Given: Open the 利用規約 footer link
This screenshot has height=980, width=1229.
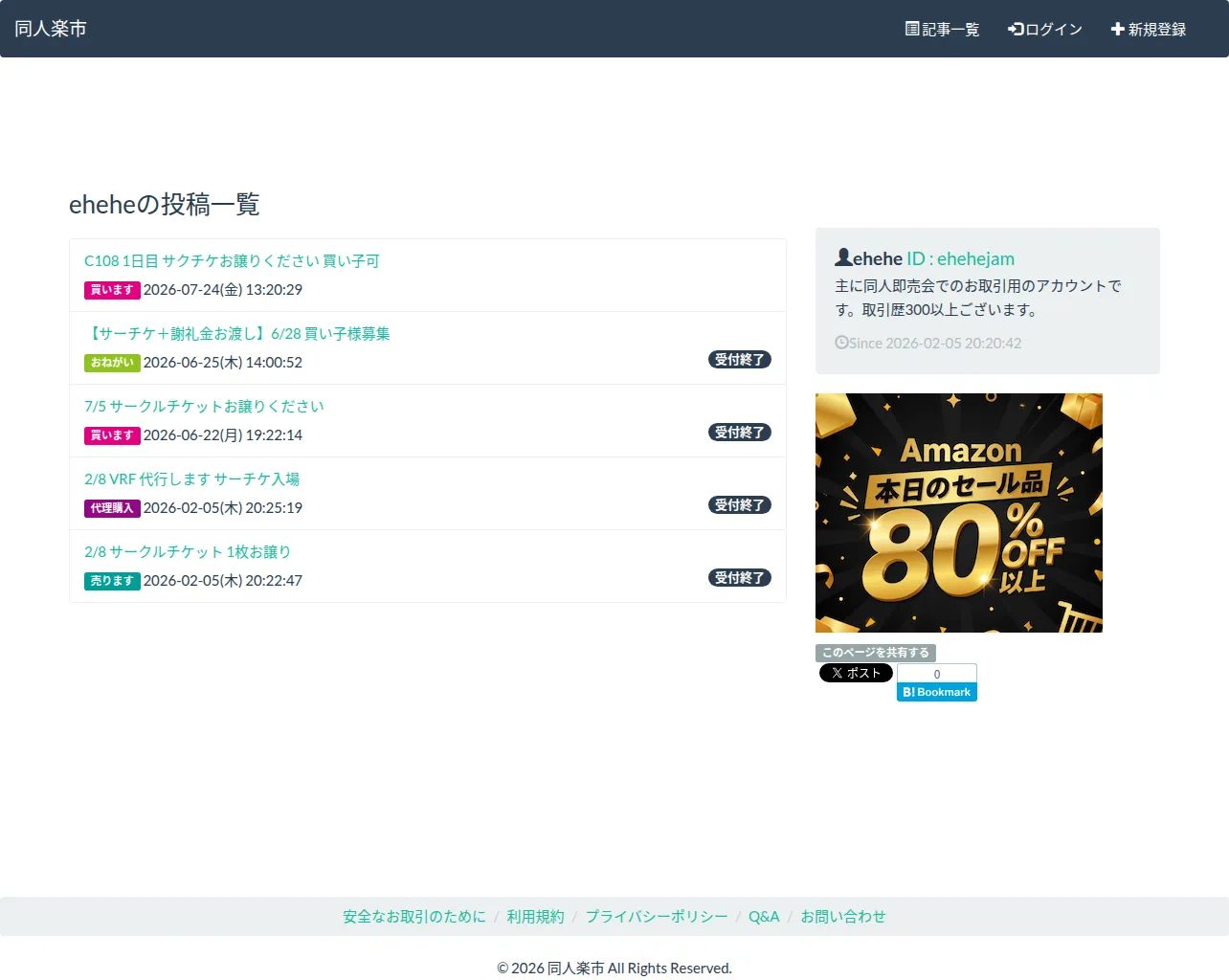Looking at the screenshot, I should (535, 917).
